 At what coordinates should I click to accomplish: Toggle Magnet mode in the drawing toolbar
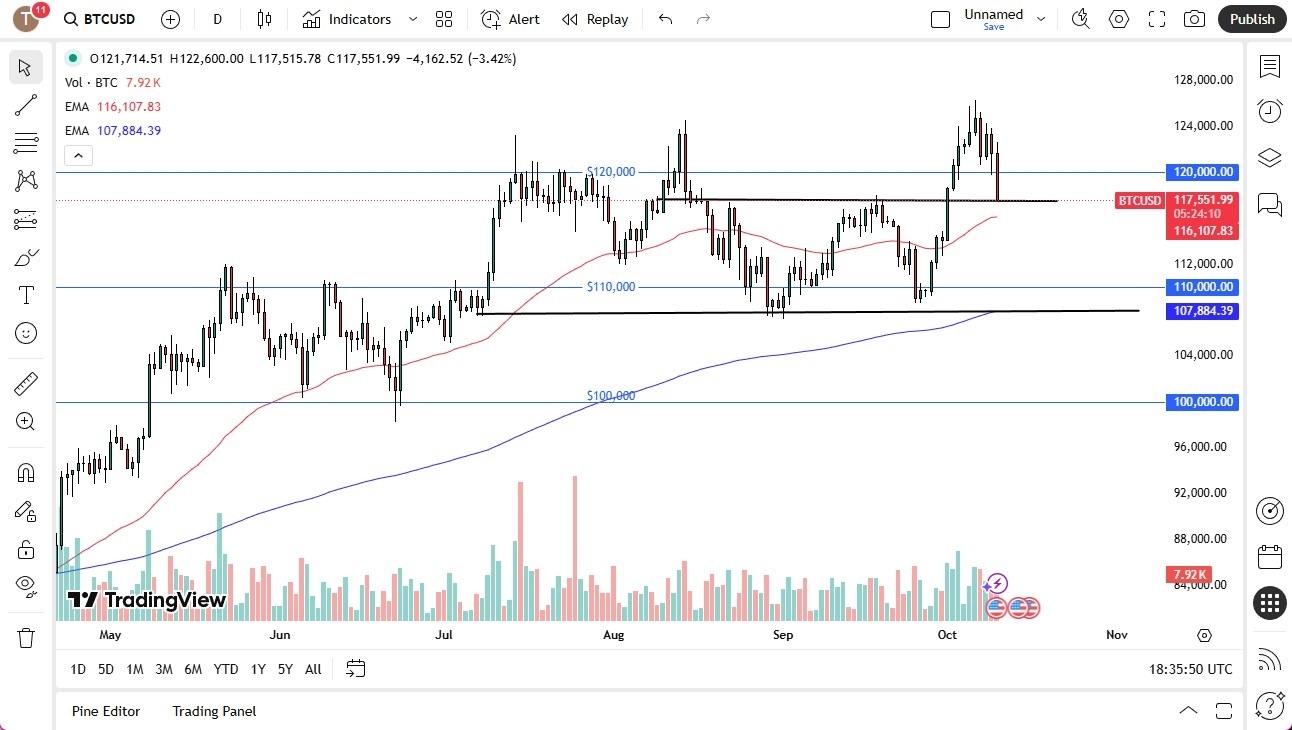pos(26,471)
